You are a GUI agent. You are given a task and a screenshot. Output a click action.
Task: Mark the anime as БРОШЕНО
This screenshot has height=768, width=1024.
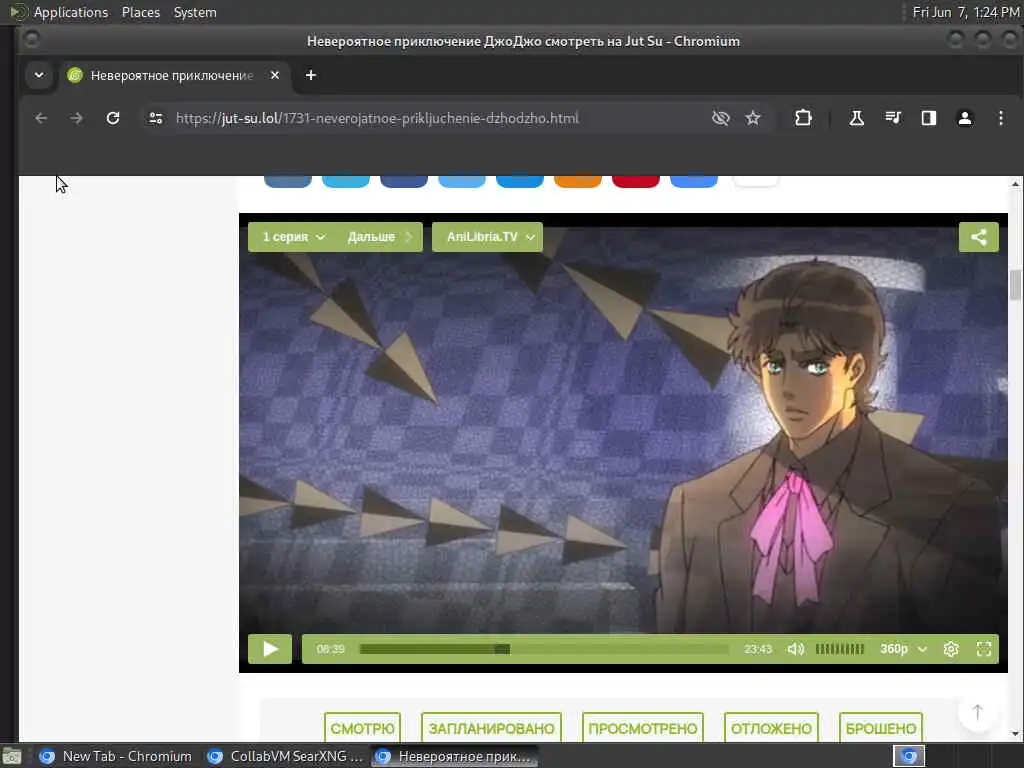coord(880,728)
